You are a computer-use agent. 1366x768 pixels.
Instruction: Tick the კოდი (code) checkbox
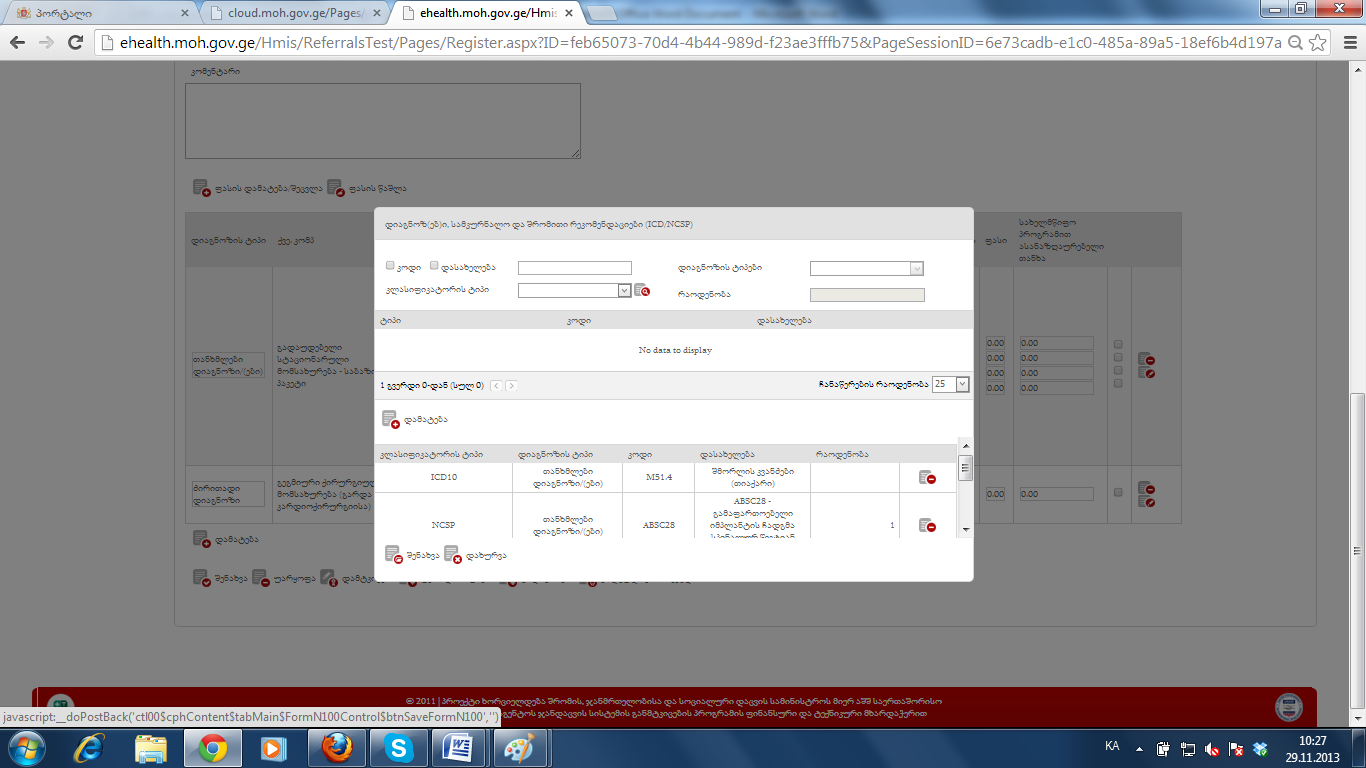[x=391, y=266]
